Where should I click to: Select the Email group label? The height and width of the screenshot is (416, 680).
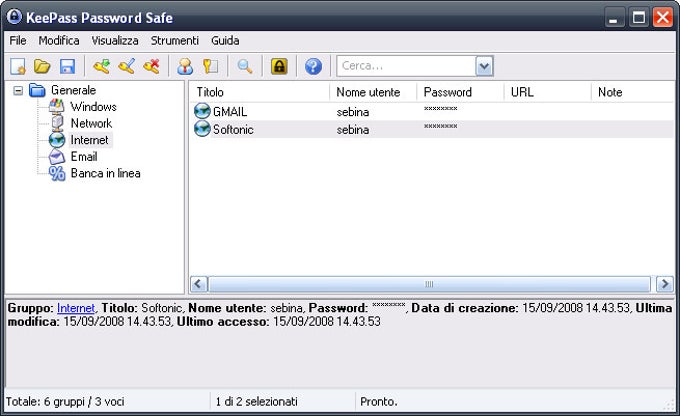click(84, 157)
